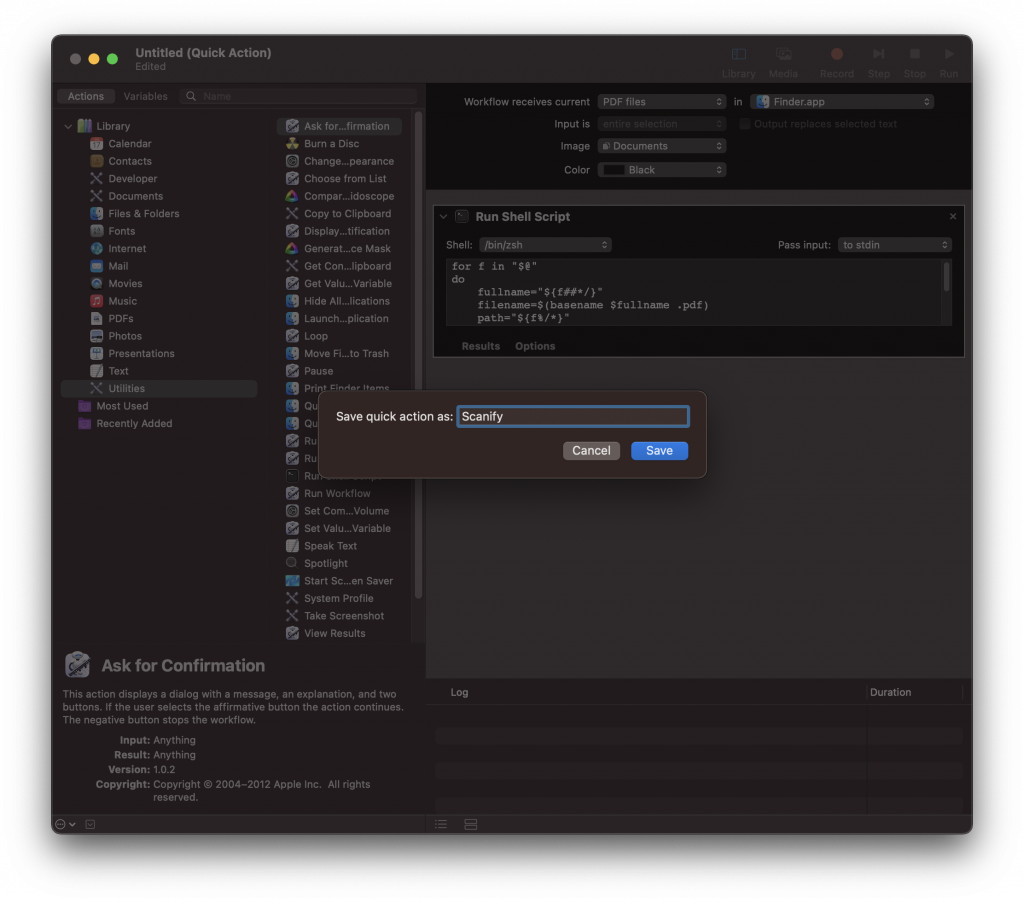
Task: Toggle Output replaces selected text checkbox
Action: click(x=744, y=124)
